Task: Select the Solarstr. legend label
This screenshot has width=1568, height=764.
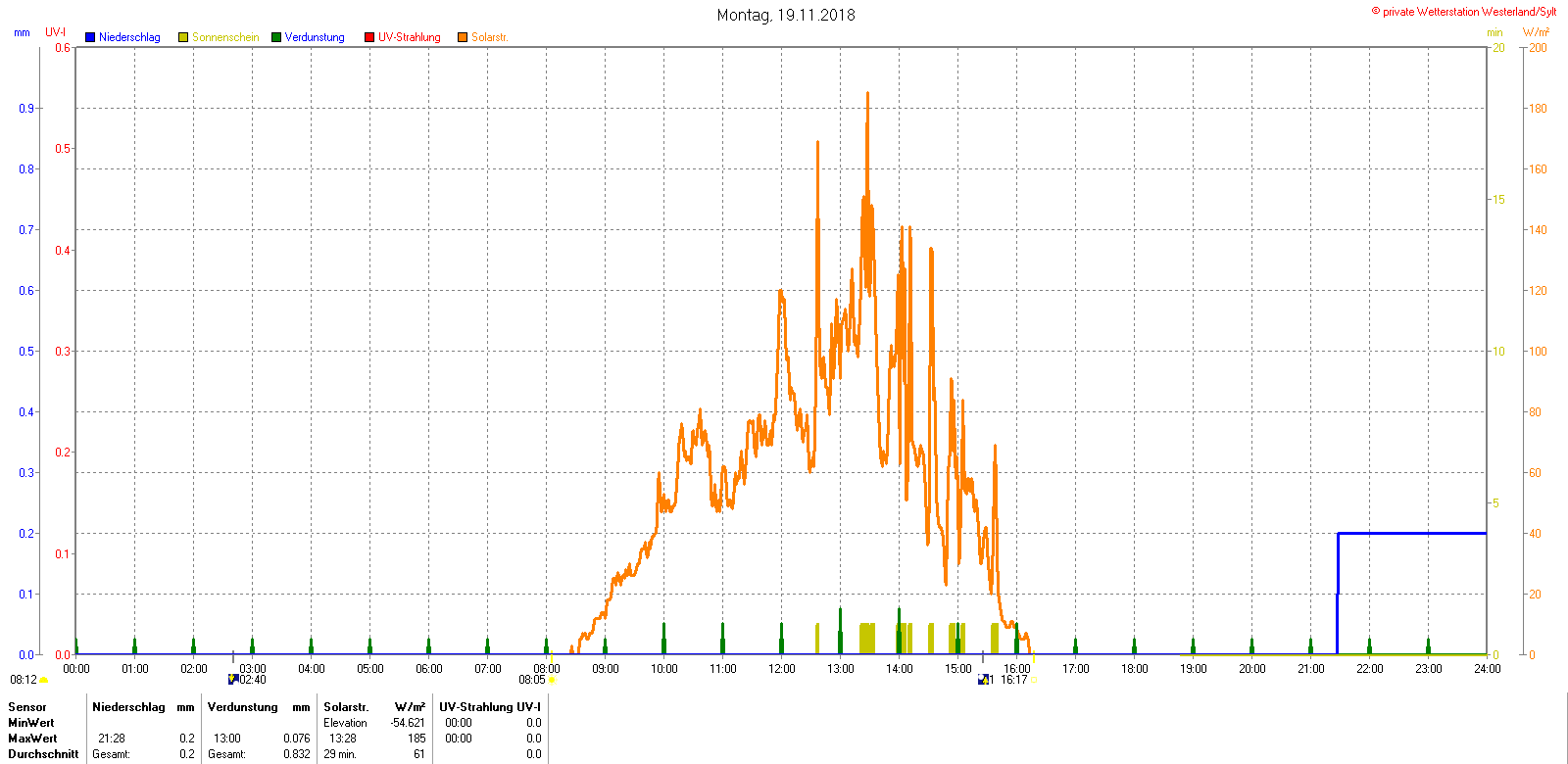Action: 490,37
